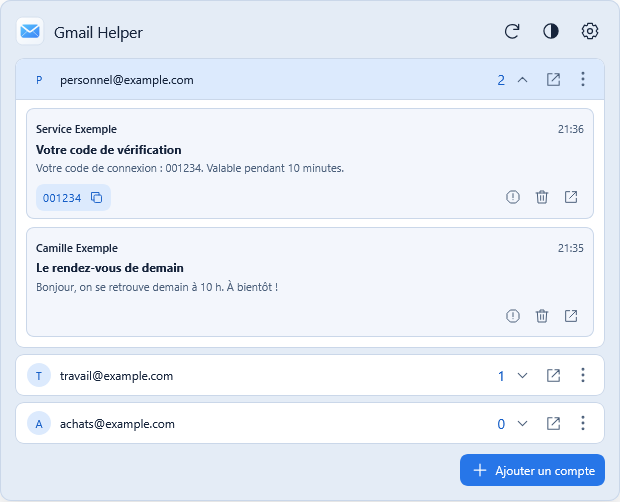This screenshot has width=620, height=502.
Task: Click preview text about code de connexion
Action: point(190,168)
